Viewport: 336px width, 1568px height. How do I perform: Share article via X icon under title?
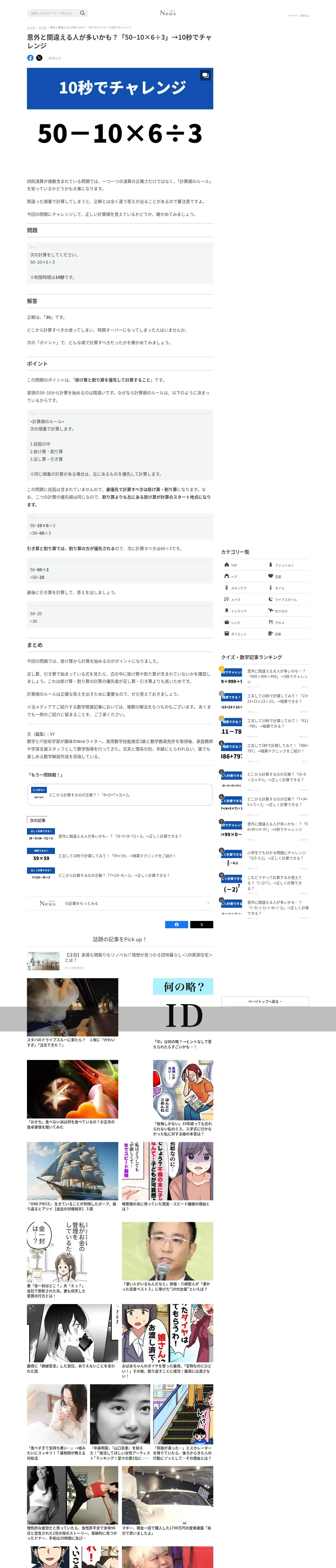(39, 58)
